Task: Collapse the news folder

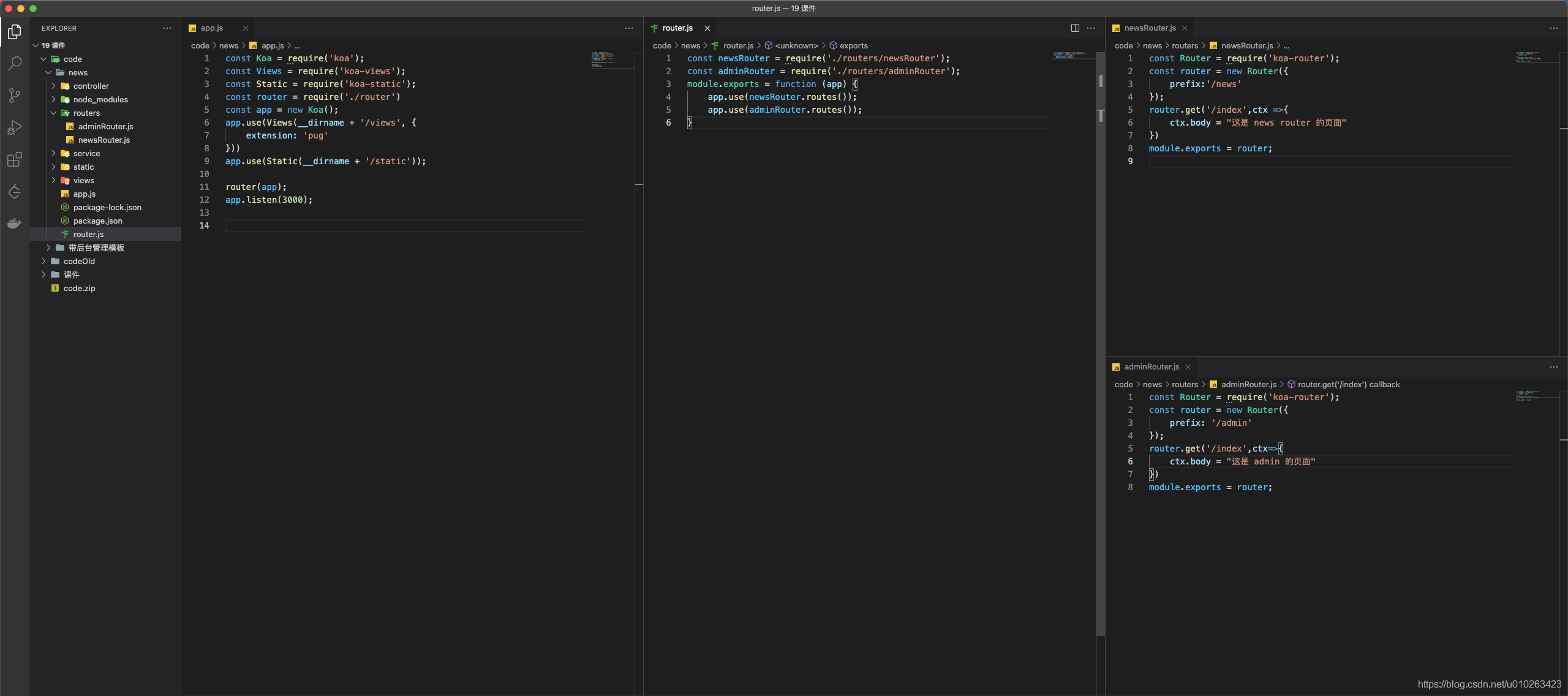Action: click(105, 72)
